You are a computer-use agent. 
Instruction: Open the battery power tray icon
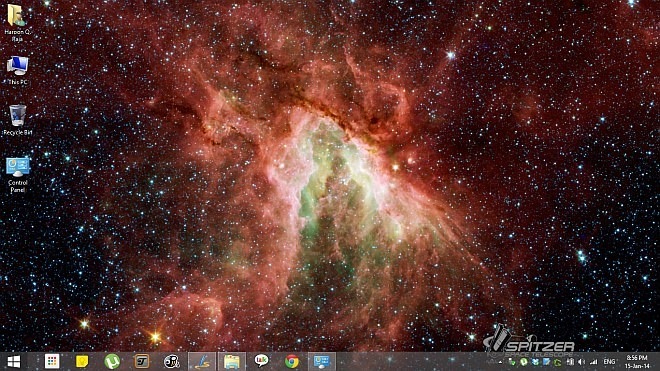[570, 362]
